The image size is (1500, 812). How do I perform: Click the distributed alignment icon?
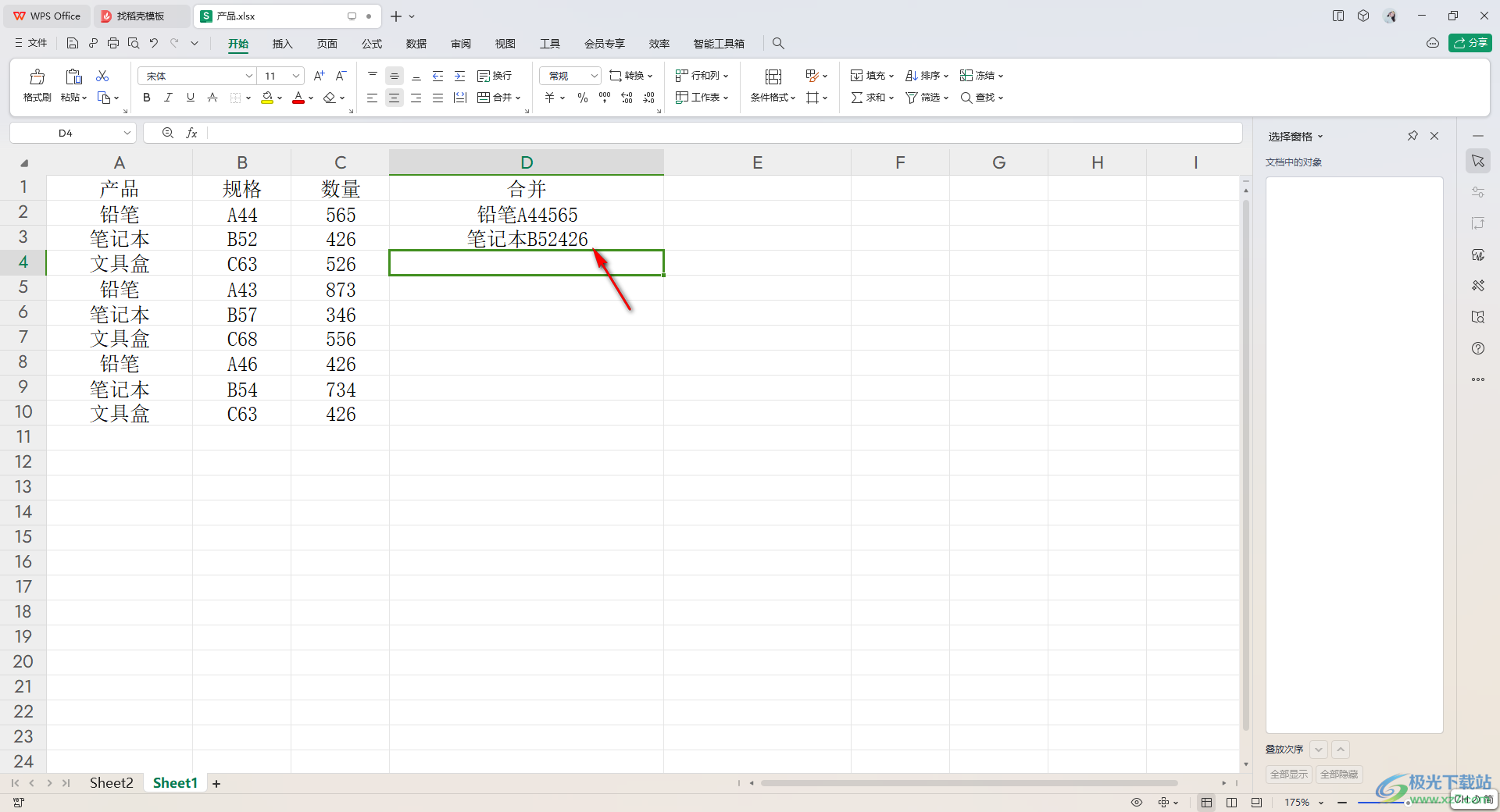click(x=460, y=98)
